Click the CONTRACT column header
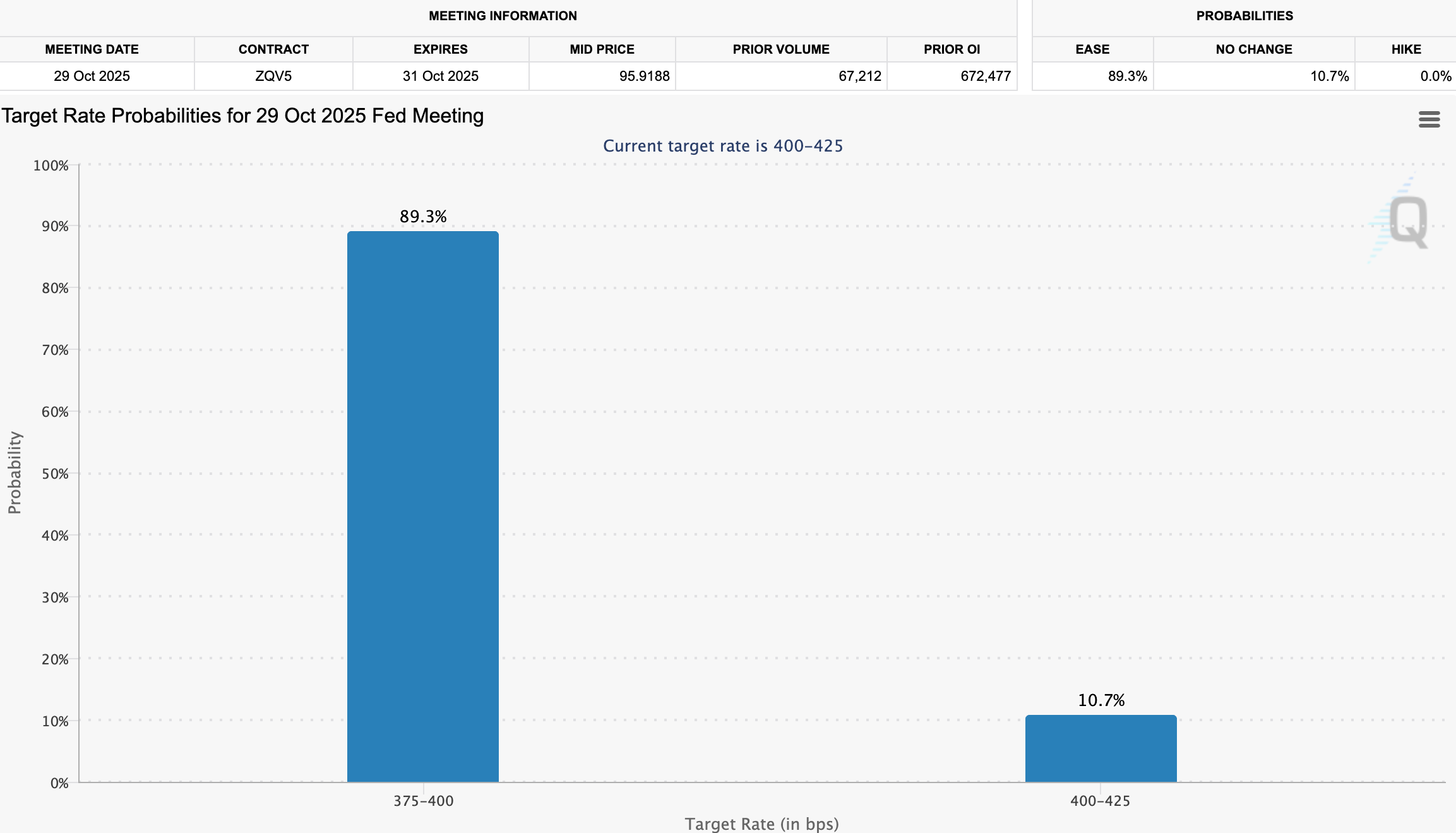 (273, 49)
